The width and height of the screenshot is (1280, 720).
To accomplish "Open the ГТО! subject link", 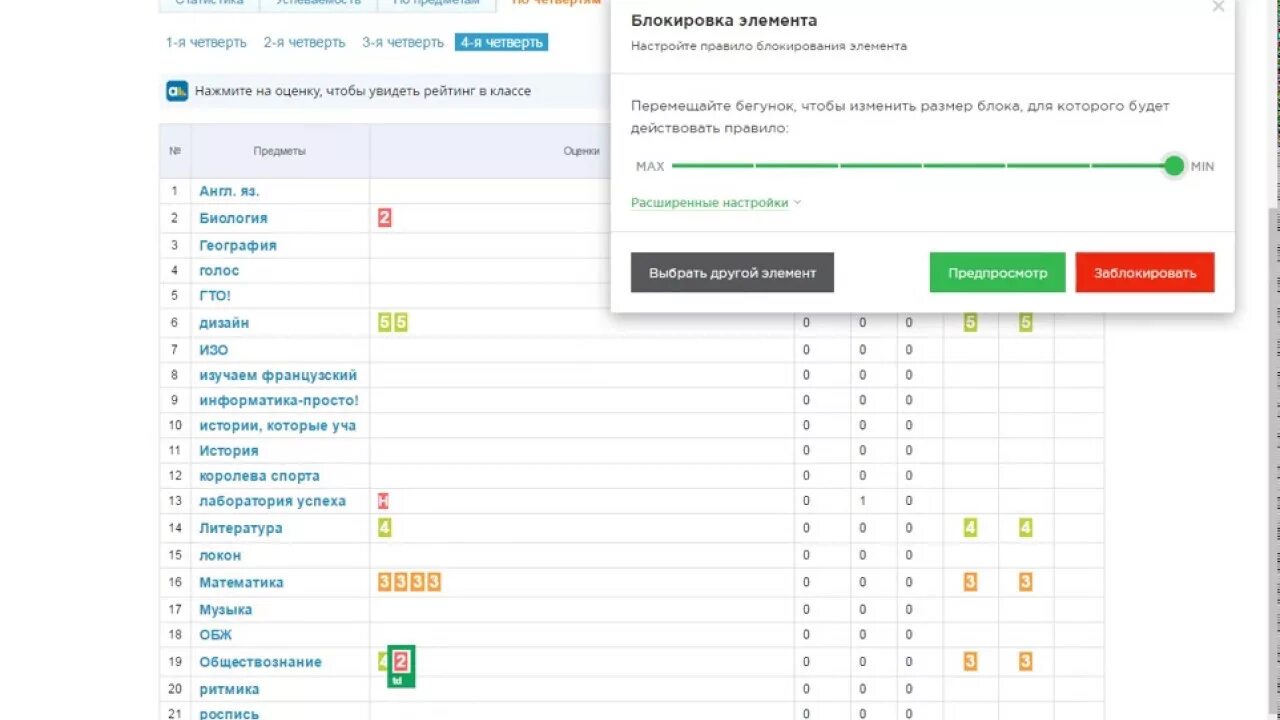I will (x=215, y=296).
